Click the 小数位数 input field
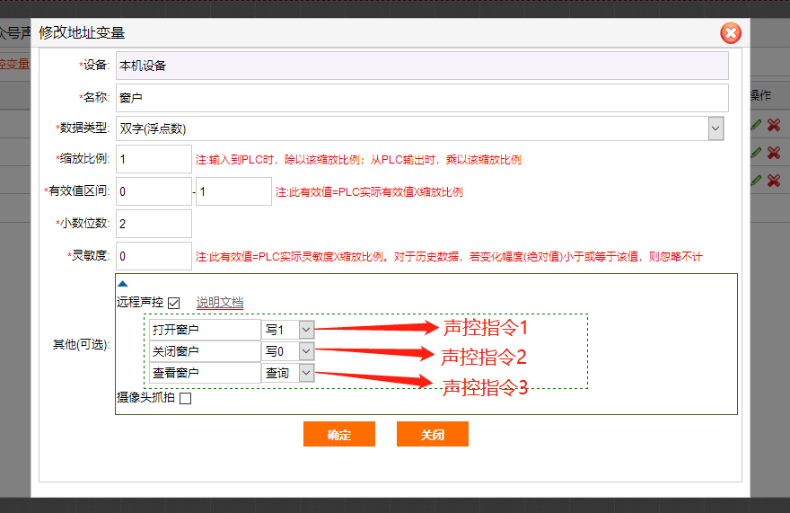The width and height of the screenshot is (790, 513). point(154,223)
